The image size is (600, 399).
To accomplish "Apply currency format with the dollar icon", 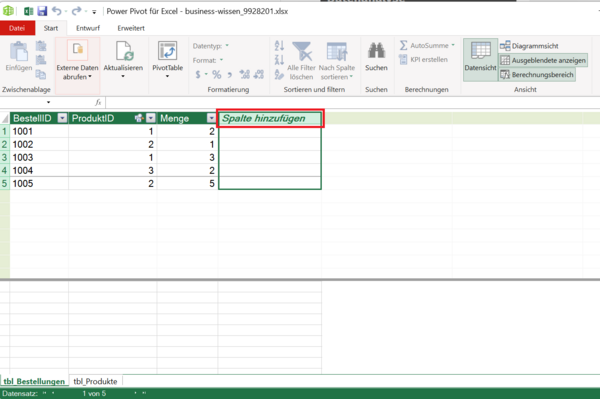I will [198, 74].
